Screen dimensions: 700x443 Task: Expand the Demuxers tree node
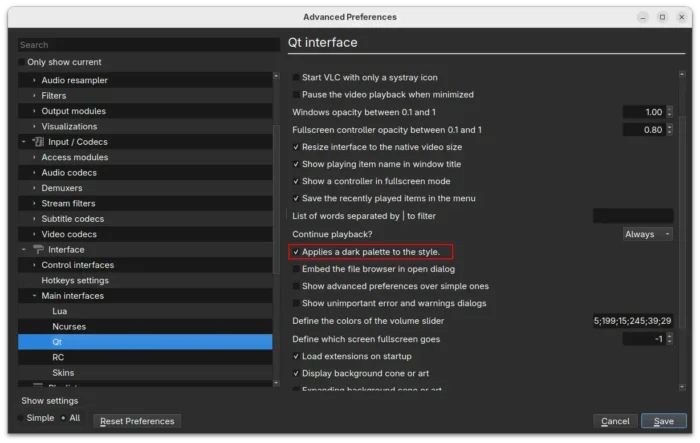(34, 188)
